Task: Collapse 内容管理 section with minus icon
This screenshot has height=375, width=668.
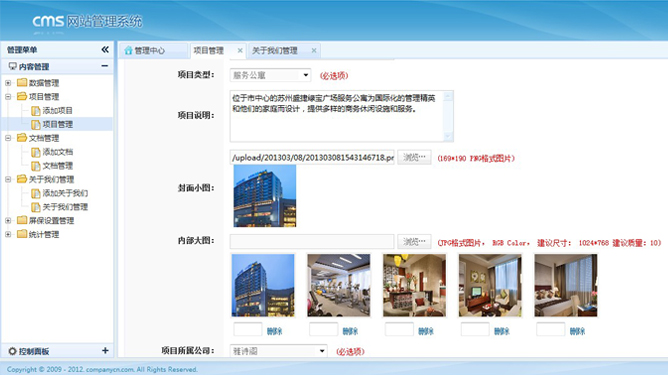Action: [104, 66]
